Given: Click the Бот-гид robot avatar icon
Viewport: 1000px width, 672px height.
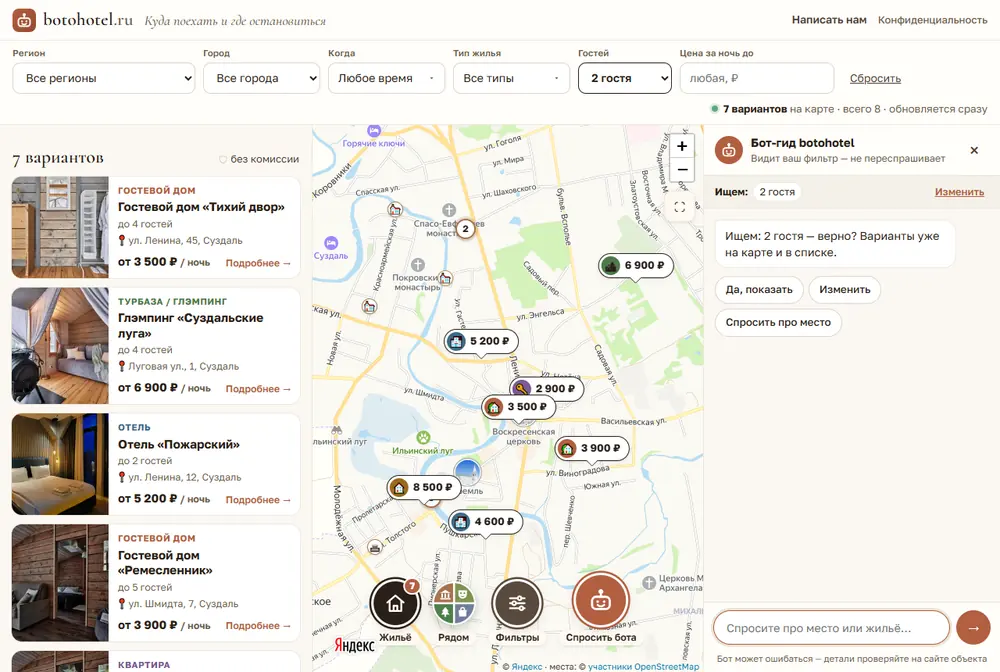Looking at the screenshot, I should 728,150.
